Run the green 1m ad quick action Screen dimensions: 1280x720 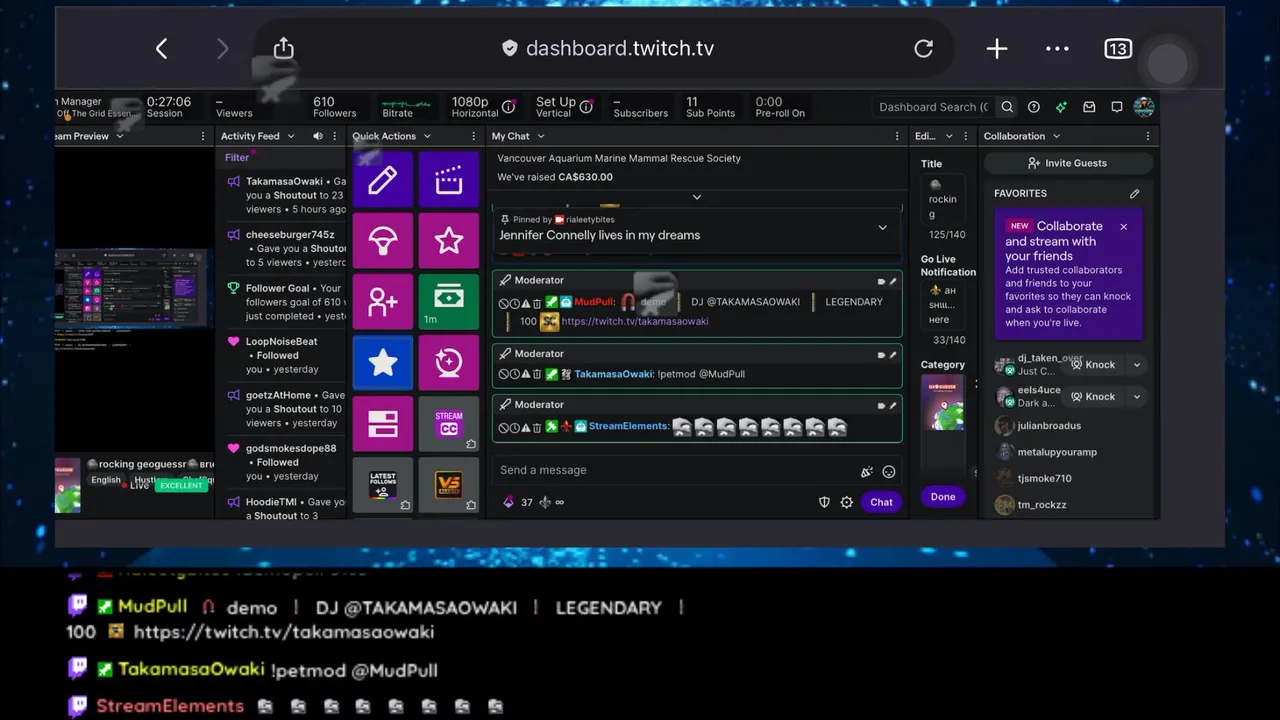coord(449,302)
